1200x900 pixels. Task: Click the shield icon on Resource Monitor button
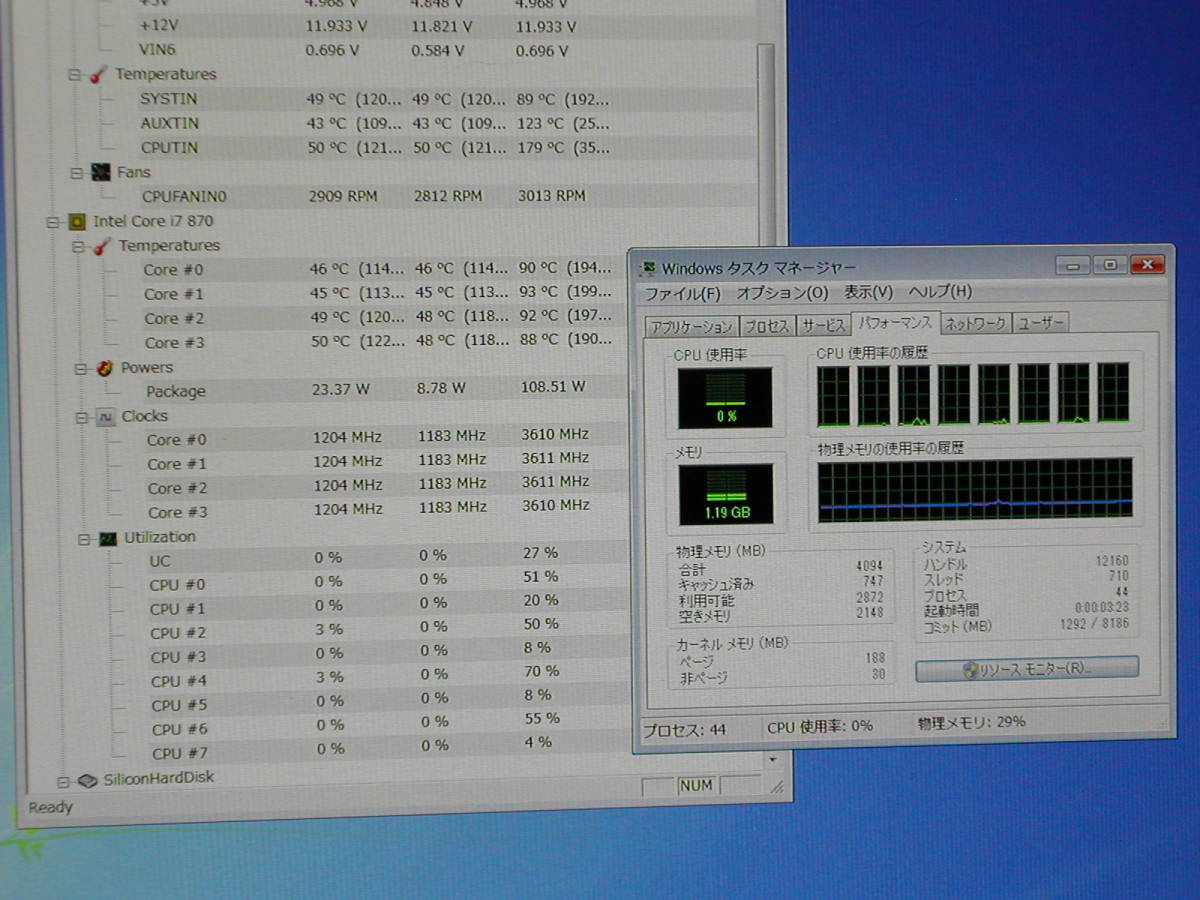coord(969,670)
